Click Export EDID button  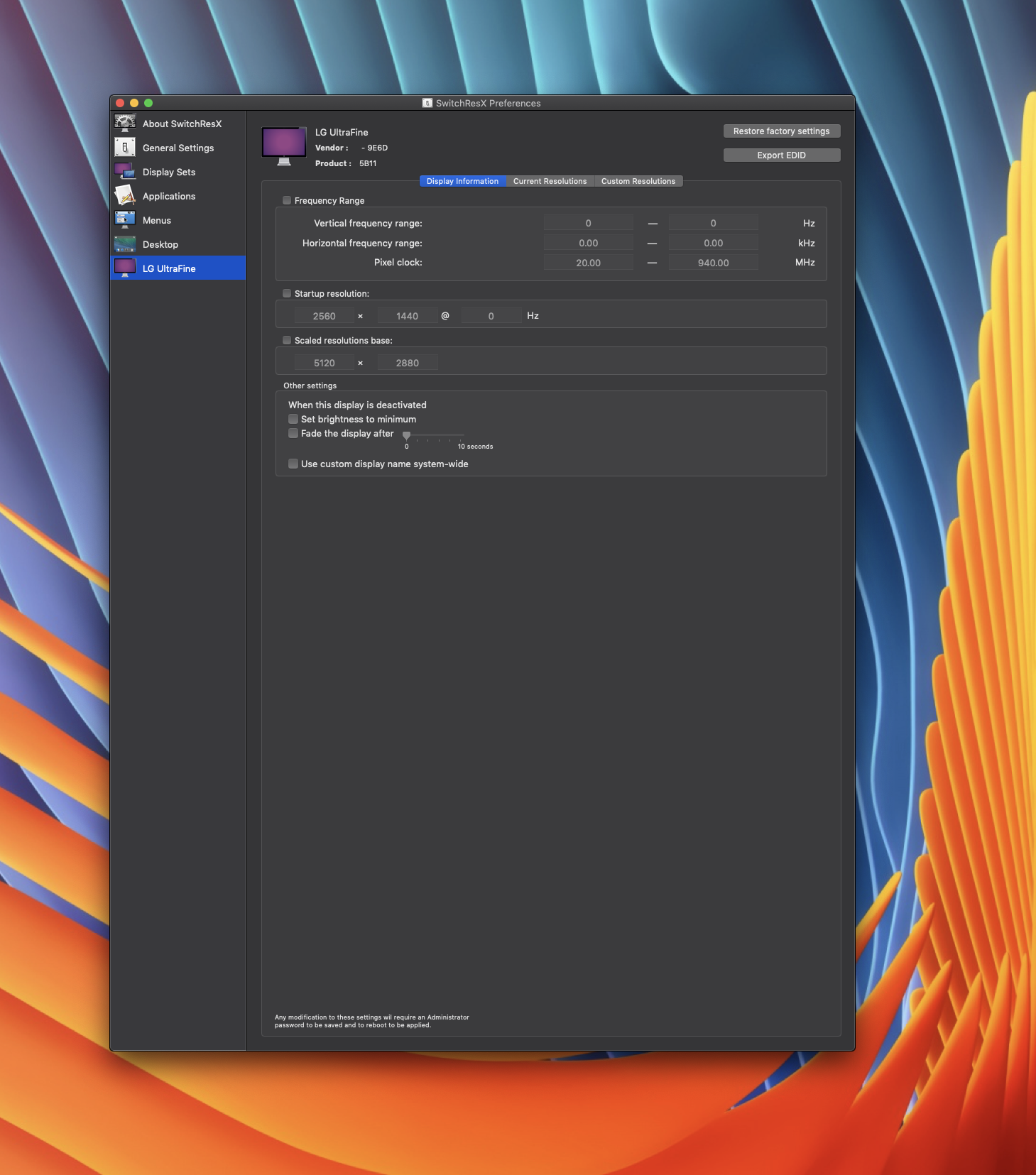click(781, 155)
